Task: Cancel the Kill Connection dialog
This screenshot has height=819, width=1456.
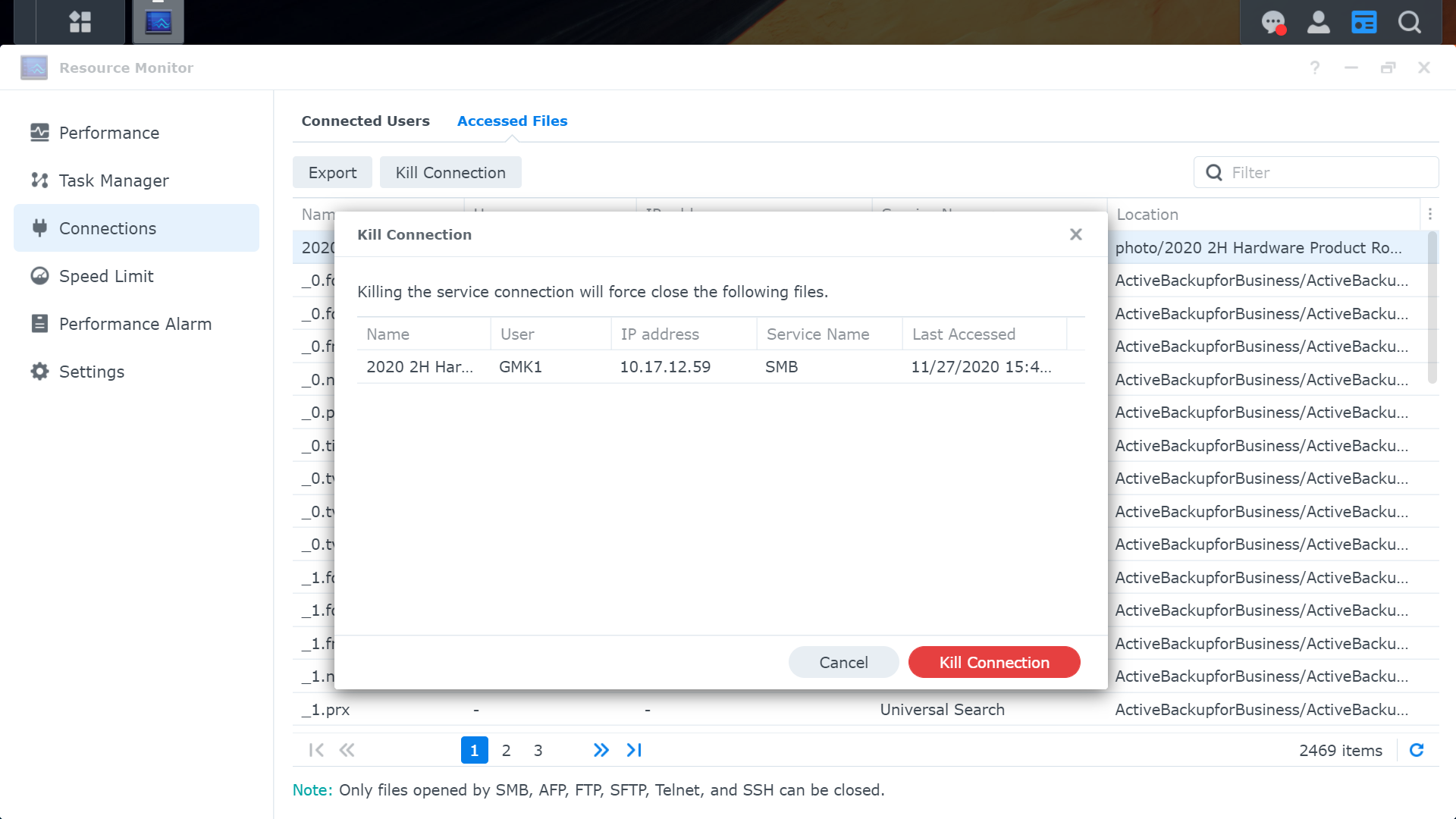Action: coord(843,662)
